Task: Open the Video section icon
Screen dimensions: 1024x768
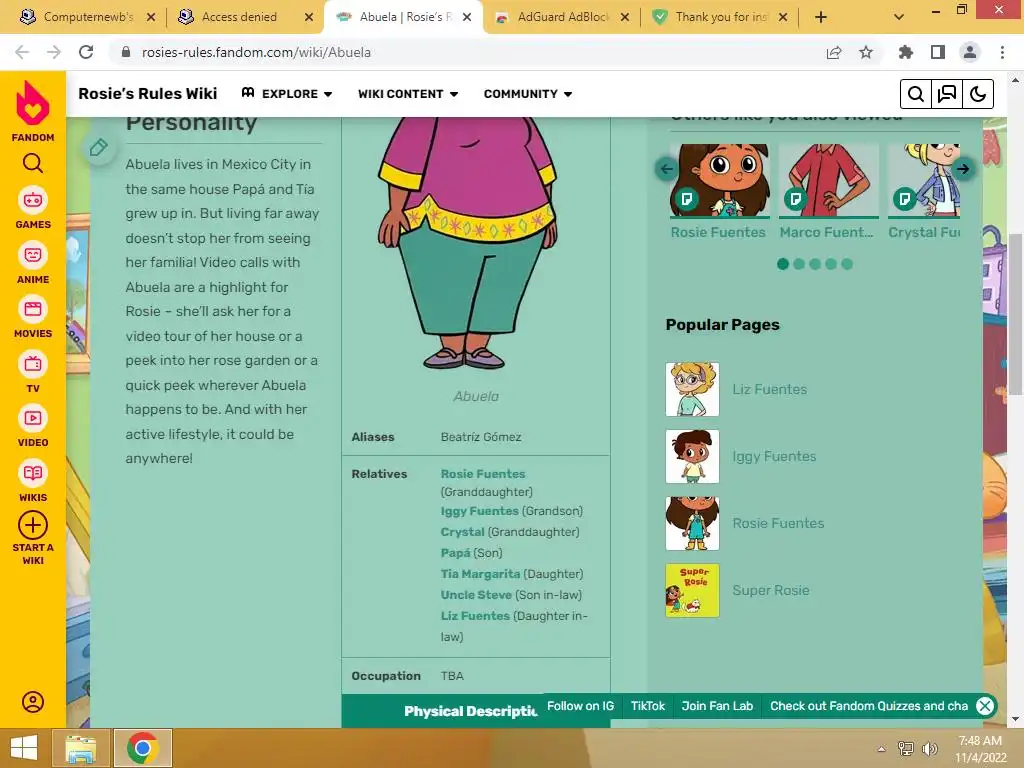Action: pos(33,418)
